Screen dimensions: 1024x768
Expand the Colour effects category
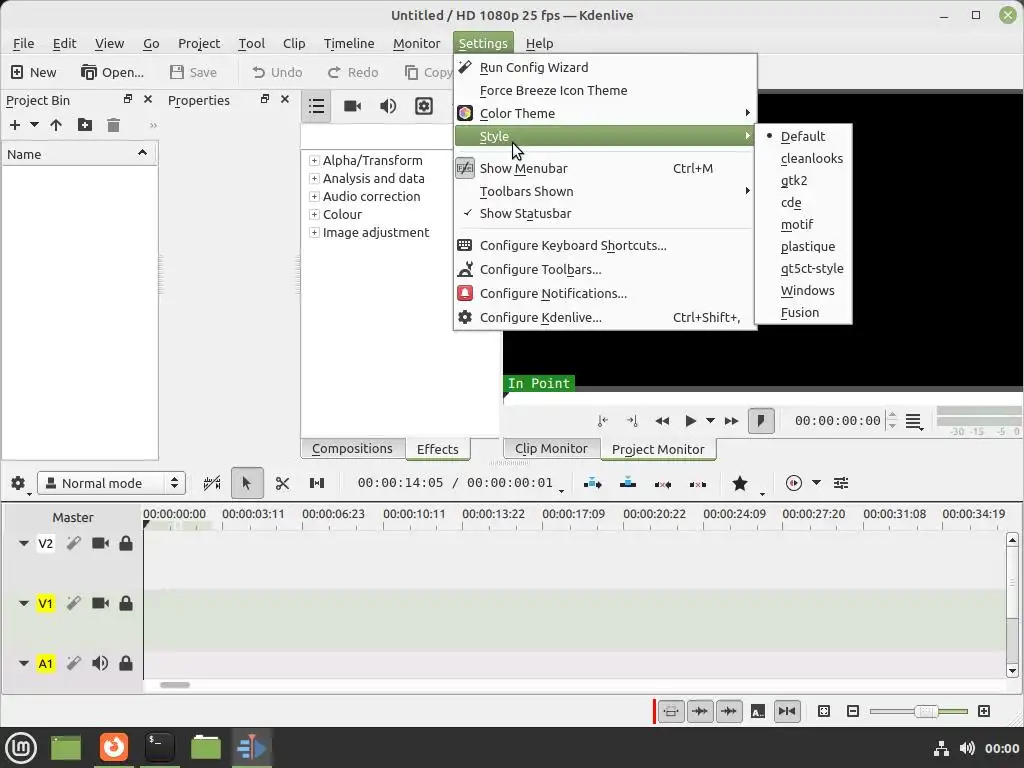[x=314, y=214]
